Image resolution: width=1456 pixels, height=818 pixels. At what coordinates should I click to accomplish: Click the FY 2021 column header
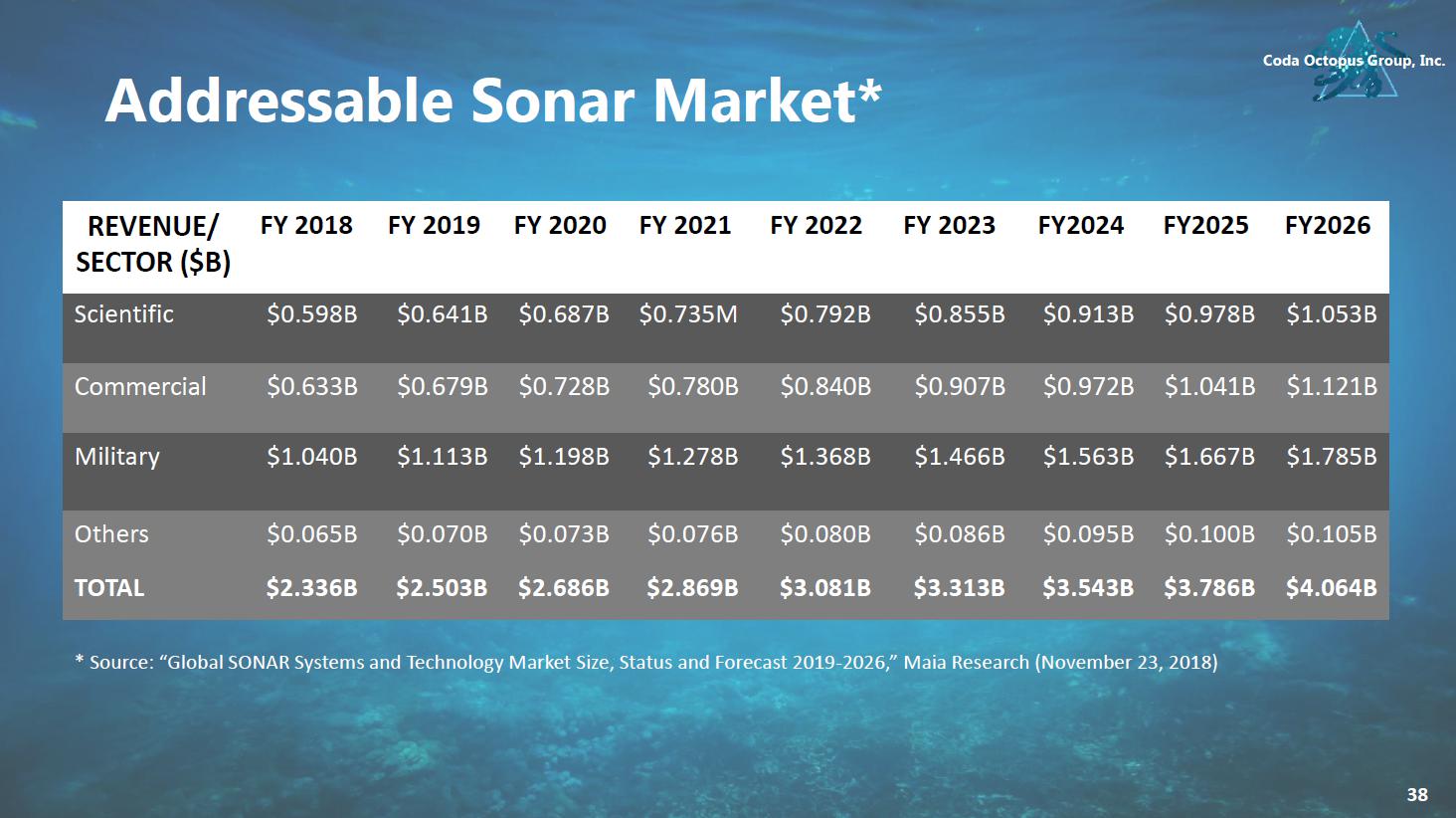pos(685,226)
